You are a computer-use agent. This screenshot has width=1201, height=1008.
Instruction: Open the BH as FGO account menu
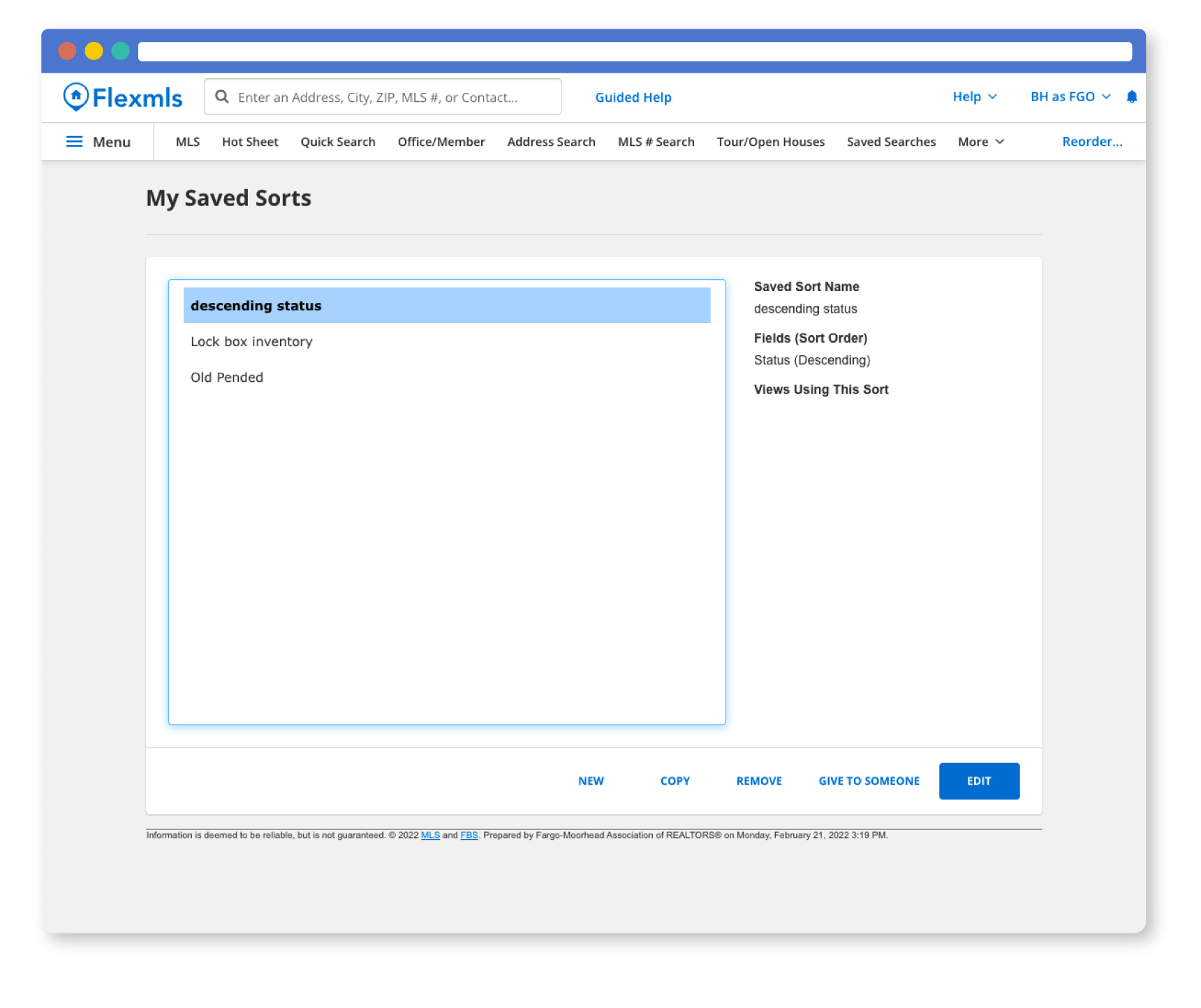1070,97
